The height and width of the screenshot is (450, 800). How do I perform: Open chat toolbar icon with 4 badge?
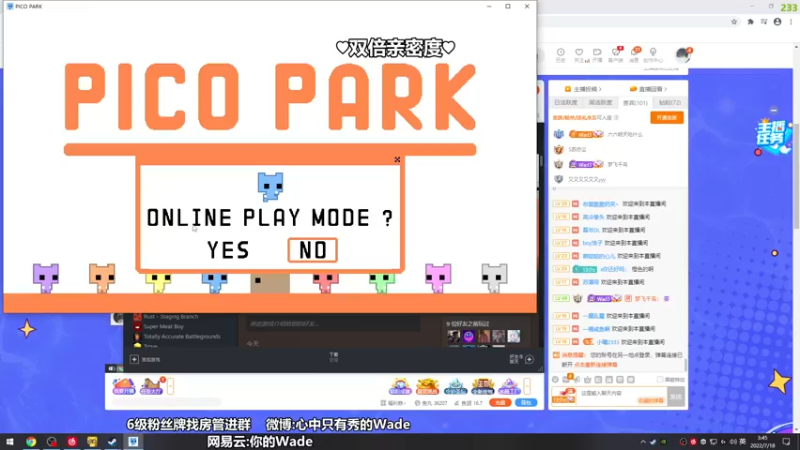tap(567, 379)
